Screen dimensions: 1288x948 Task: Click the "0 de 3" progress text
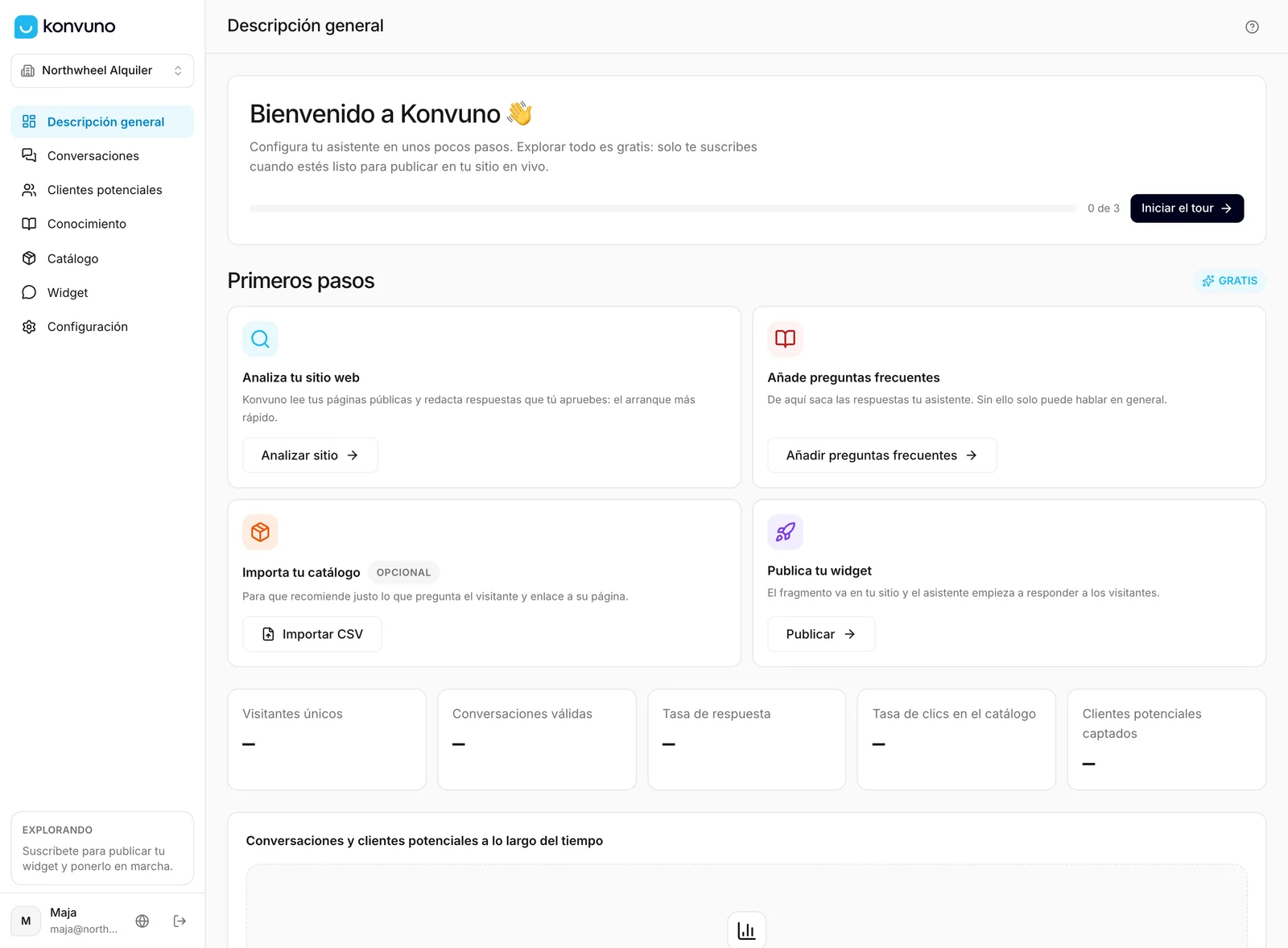pos(1103,208)
